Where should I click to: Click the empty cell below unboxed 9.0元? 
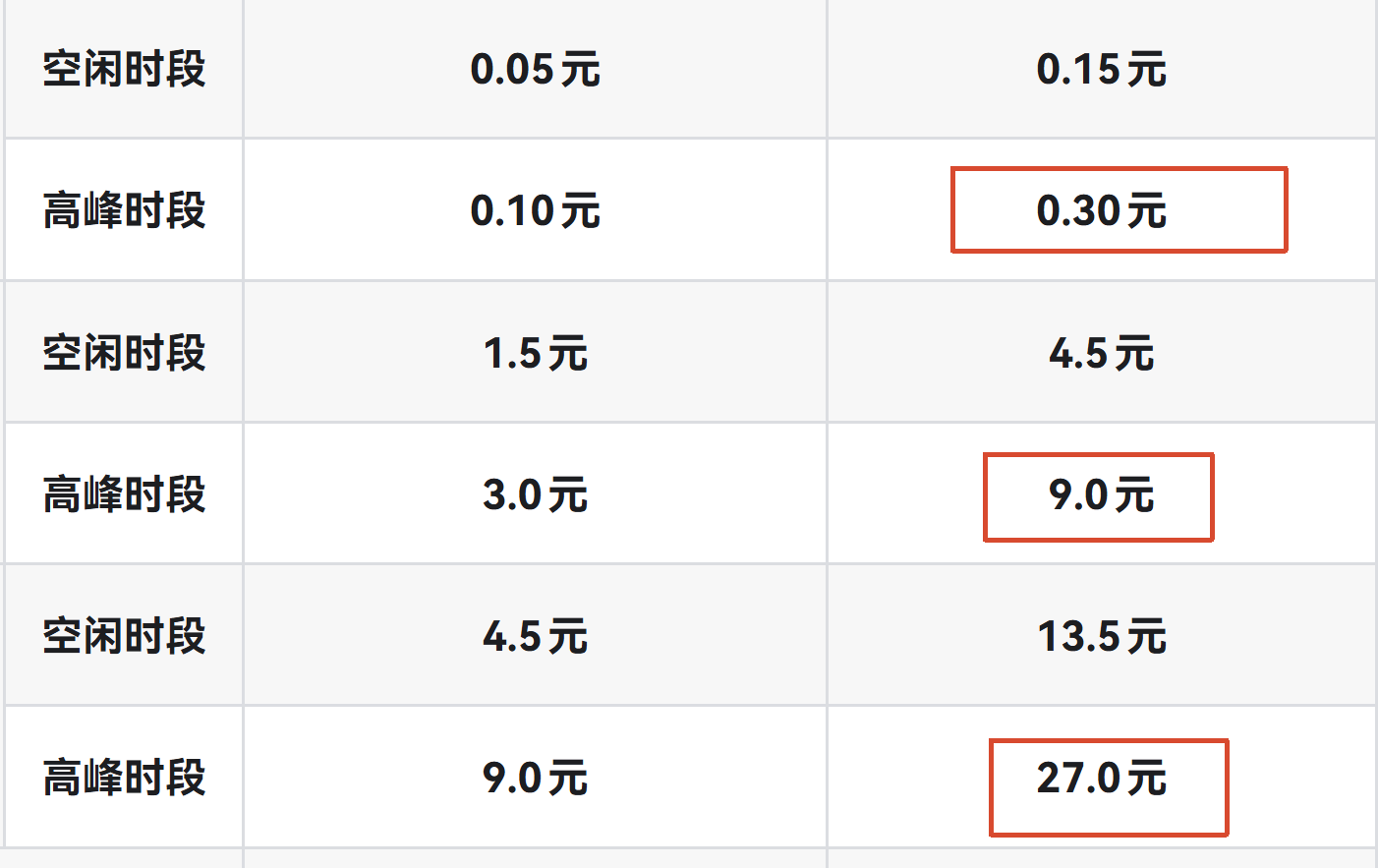point(535,859)
